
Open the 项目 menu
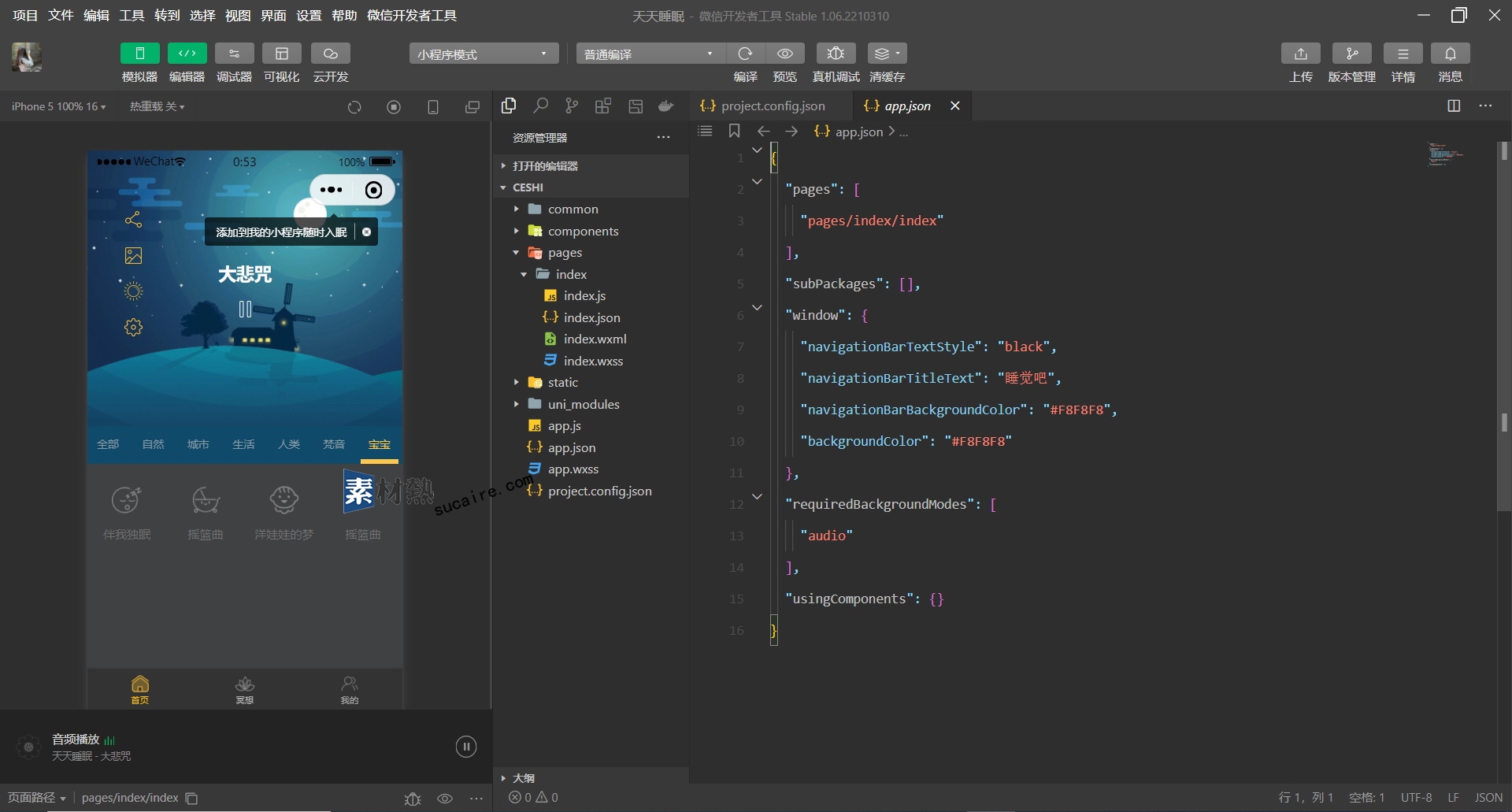tap(25, 16)
